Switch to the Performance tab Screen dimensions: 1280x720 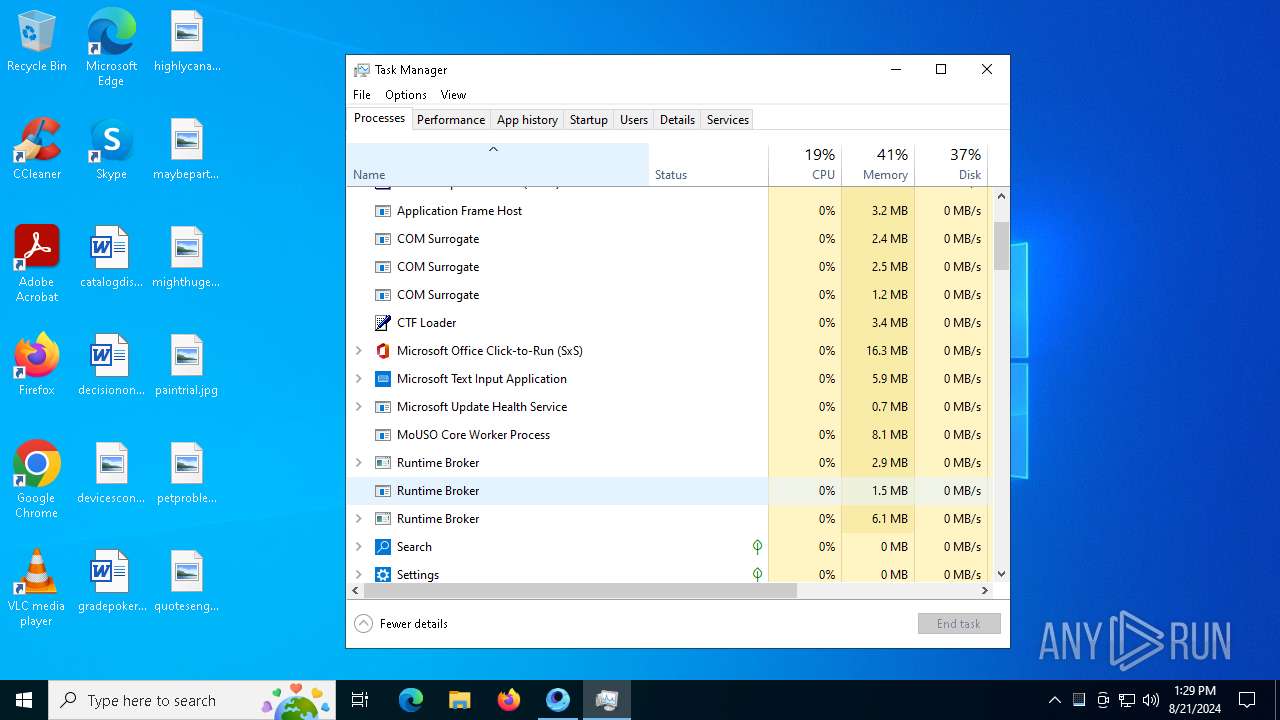451,120
